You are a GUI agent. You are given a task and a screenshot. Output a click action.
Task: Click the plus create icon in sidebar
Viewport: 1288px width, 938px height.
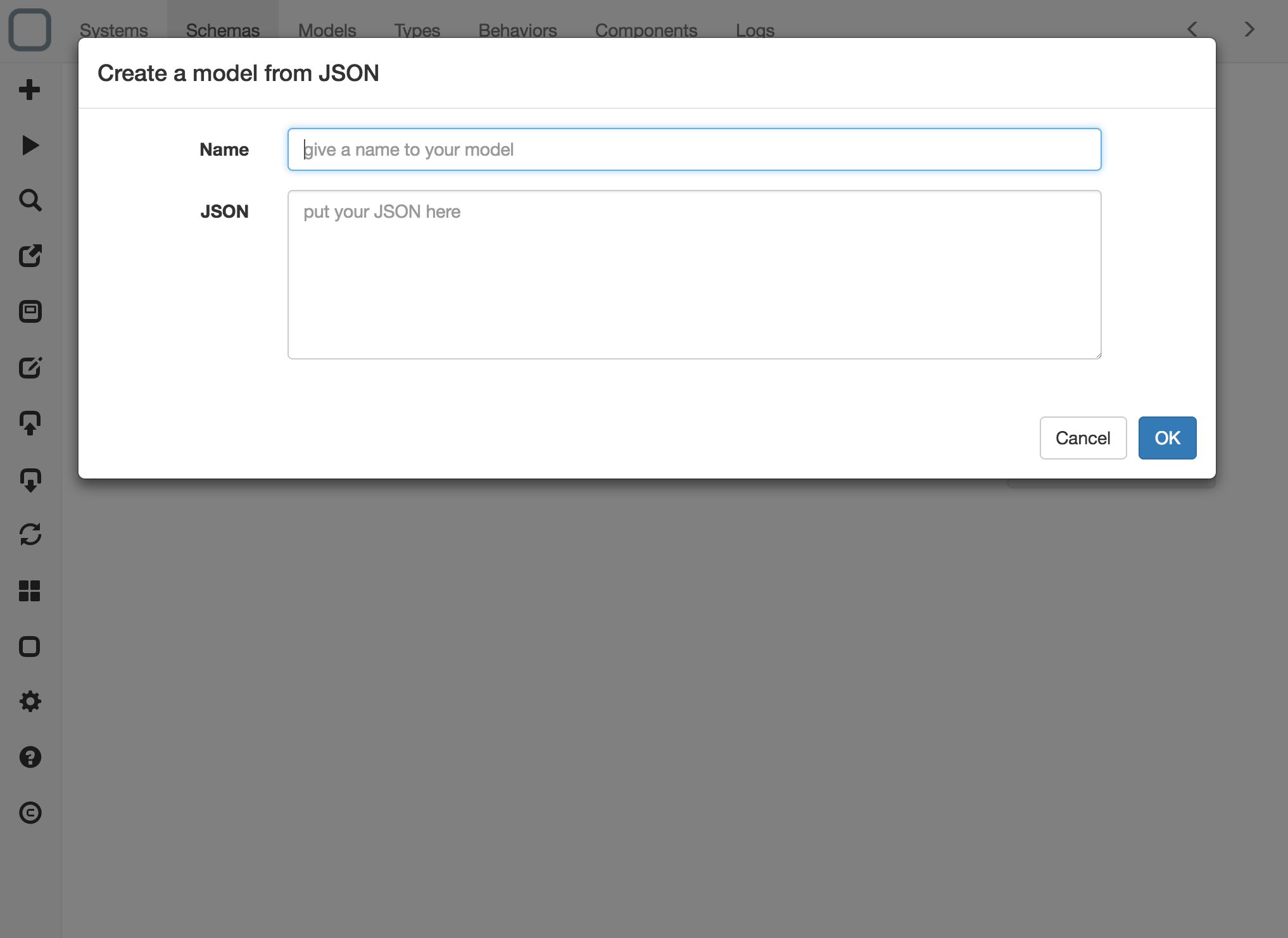click(30, 89)
